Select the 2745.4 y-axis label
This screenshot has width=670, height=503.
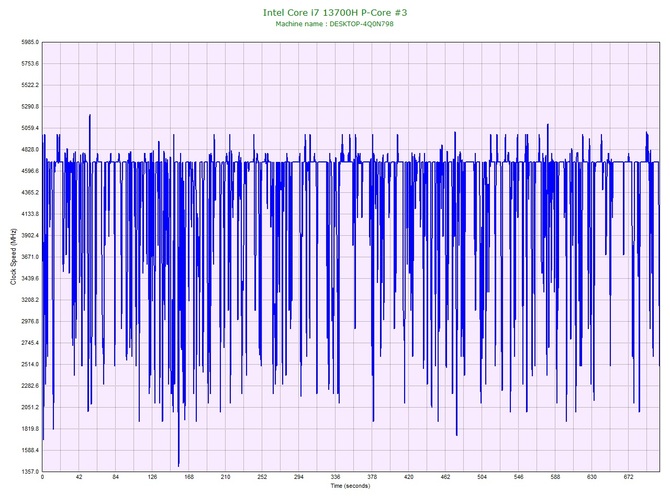(x=30, y=343)
